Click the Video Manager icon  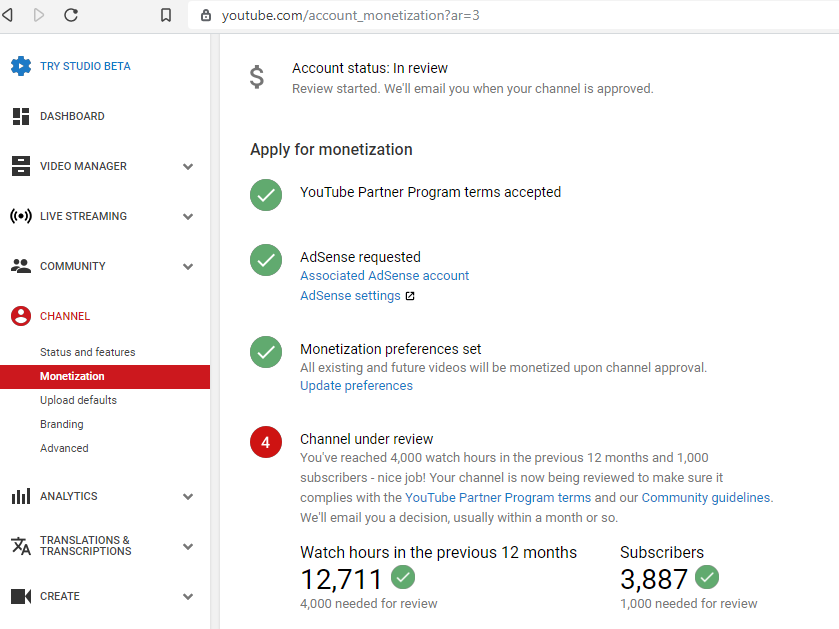(x=21, y=166)
